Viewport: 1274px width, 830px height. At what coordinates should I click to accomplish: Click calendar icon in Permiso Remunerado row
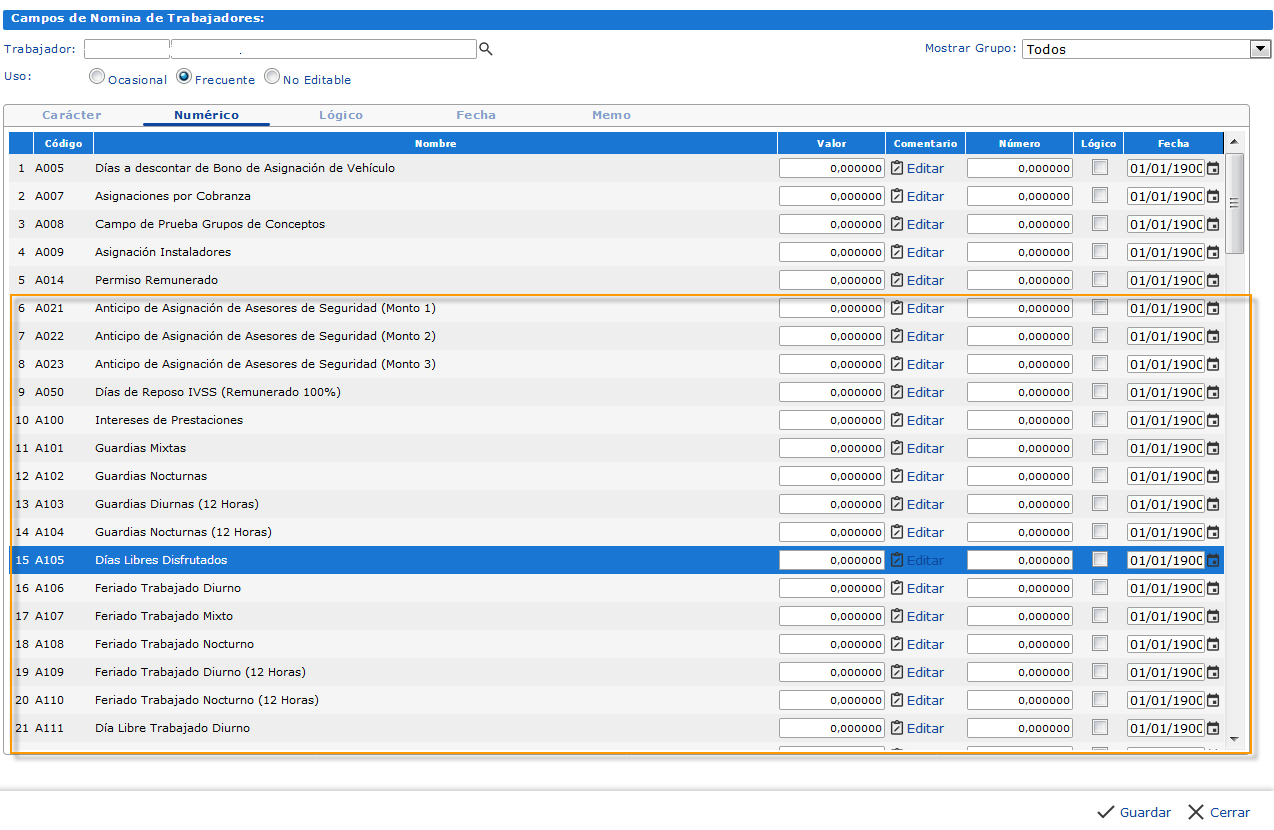[x=1213, y=281]
